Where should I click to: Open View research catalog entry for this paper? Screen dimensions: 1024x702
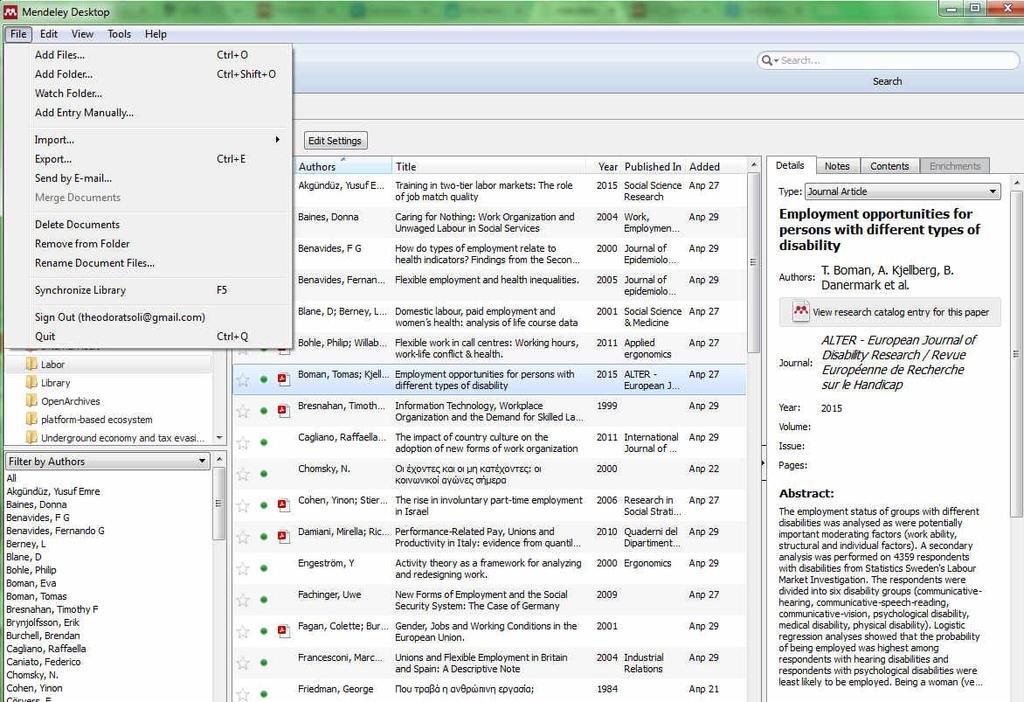click(x=889, y=312)
